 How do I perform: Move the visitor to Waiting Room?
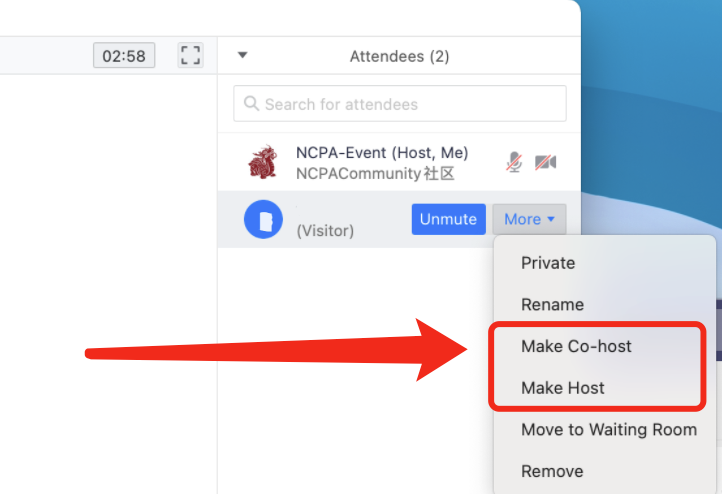(608, 430)
